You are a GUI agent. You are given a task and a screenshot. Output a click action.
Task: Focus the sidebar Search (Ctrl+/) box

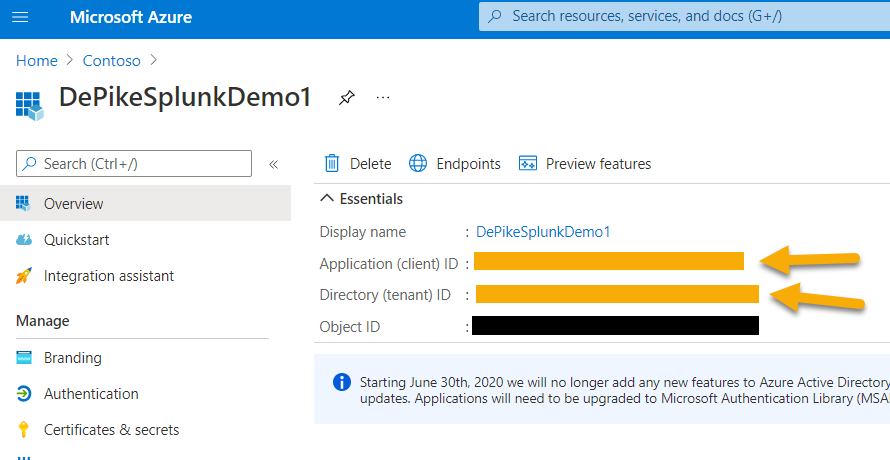pos(135,163)
